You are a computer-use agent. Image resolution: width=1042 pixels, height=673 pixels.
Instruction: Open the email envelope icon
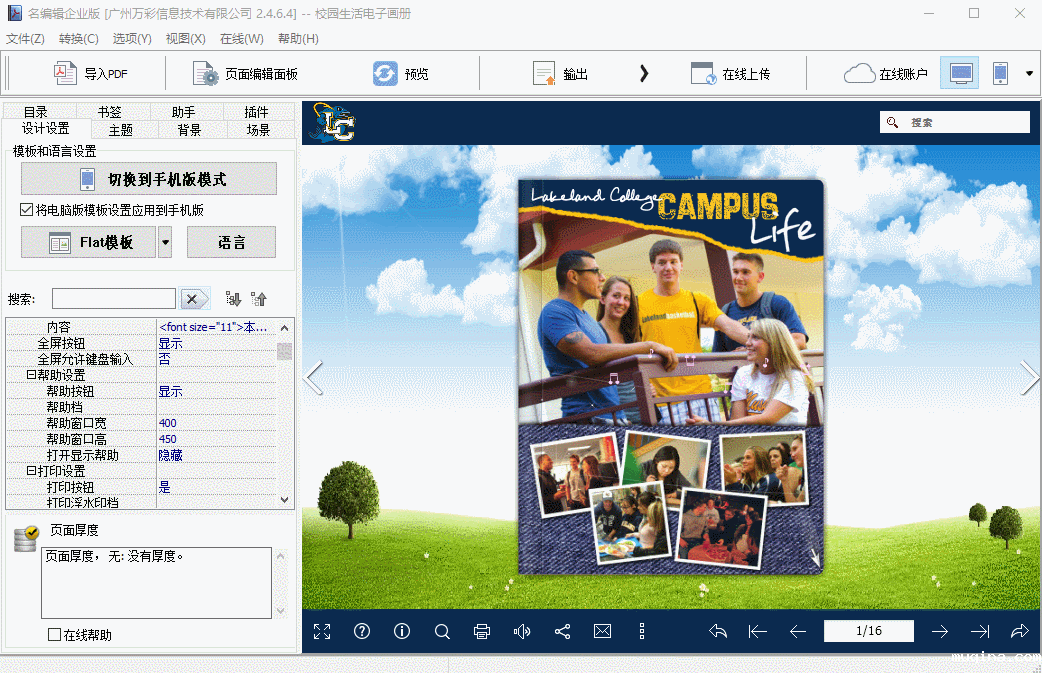602,631
